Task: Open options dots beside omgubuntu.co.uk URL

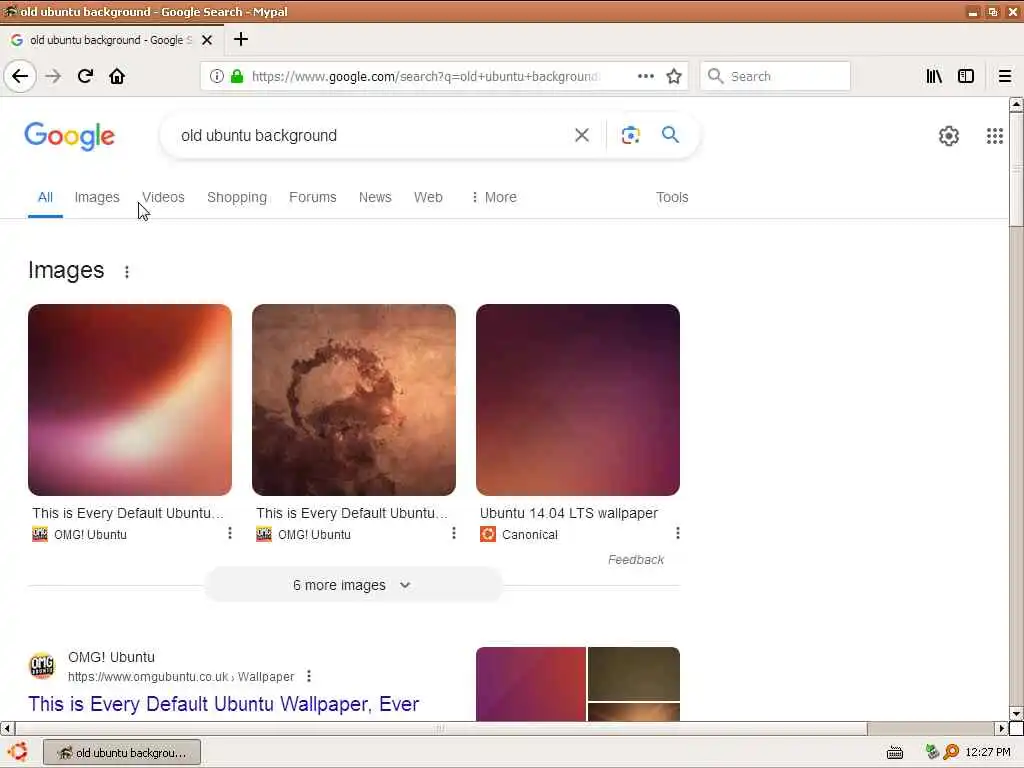Action: click(x=309, y=677)
